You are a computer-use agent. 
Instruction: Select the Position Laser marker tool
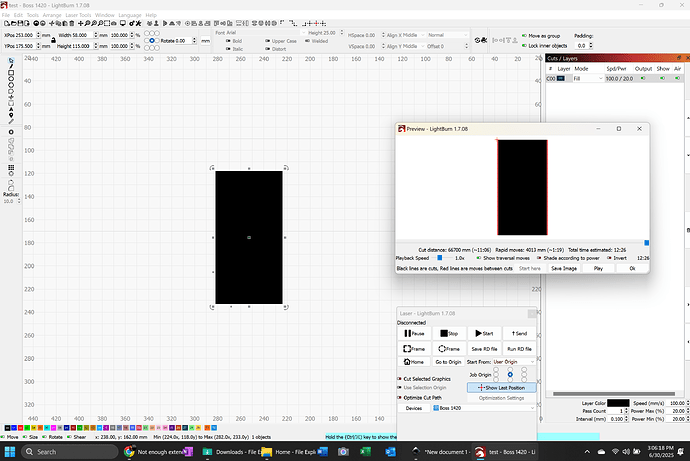[x=11, y=115]
